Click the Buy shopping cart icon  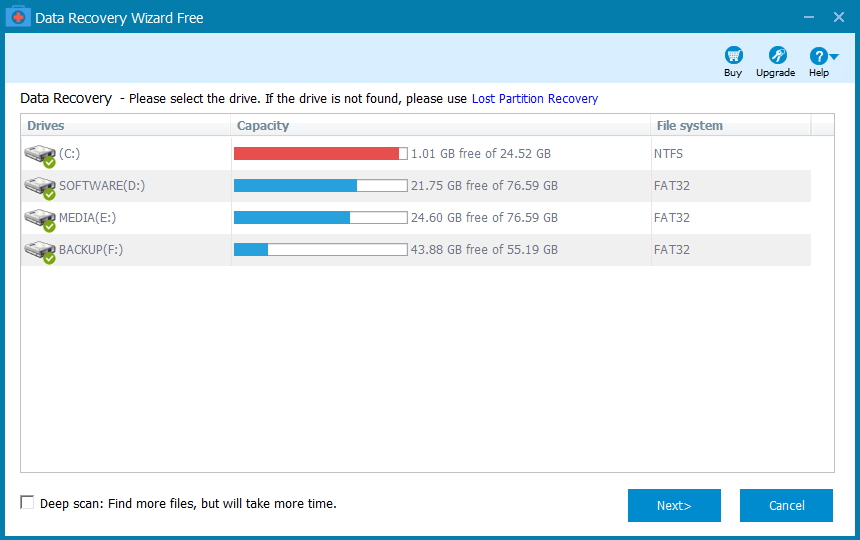point(733,55)
